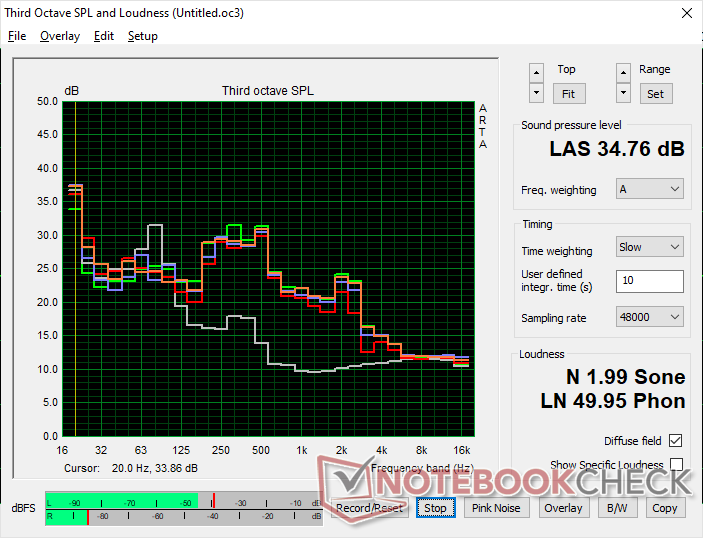Click the Top down arrow
703x538 pixels.
[x=537, y=92]
